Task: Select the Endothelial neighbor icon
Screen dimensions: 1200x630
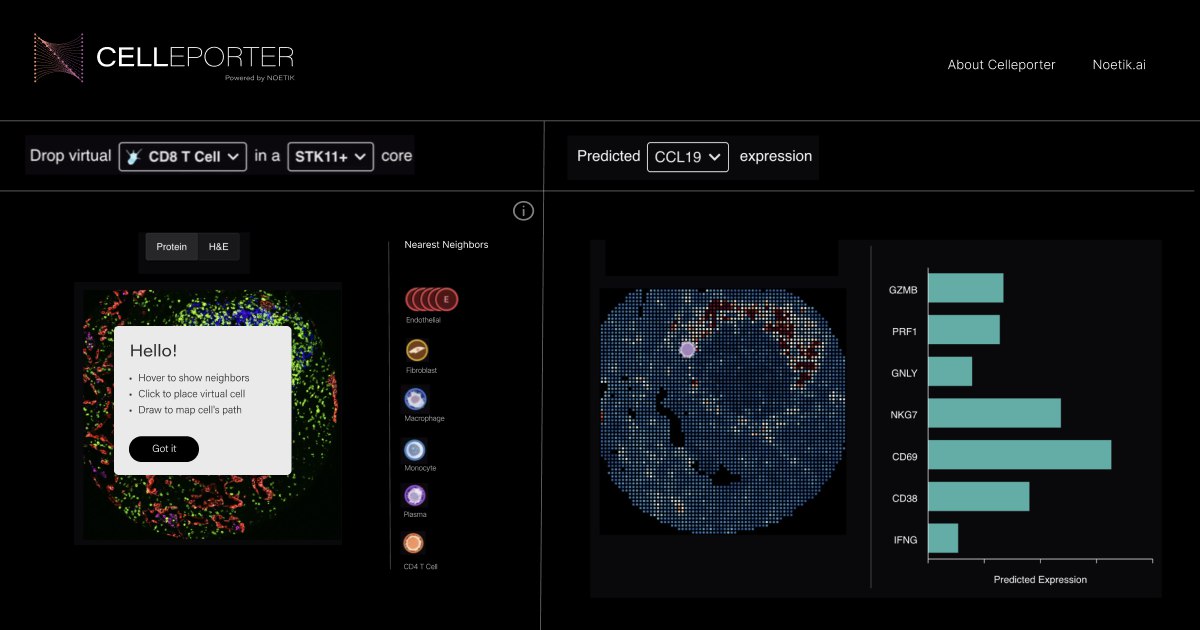Action: pyautogui.click(x=431, y=298)
